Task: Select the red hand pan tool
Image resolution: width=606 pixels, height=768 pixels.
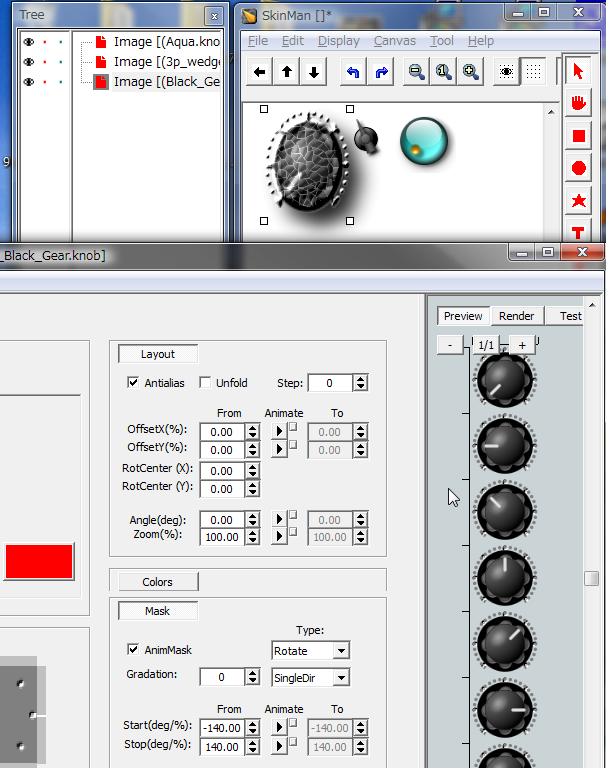Action: click(x=579, y=103)
